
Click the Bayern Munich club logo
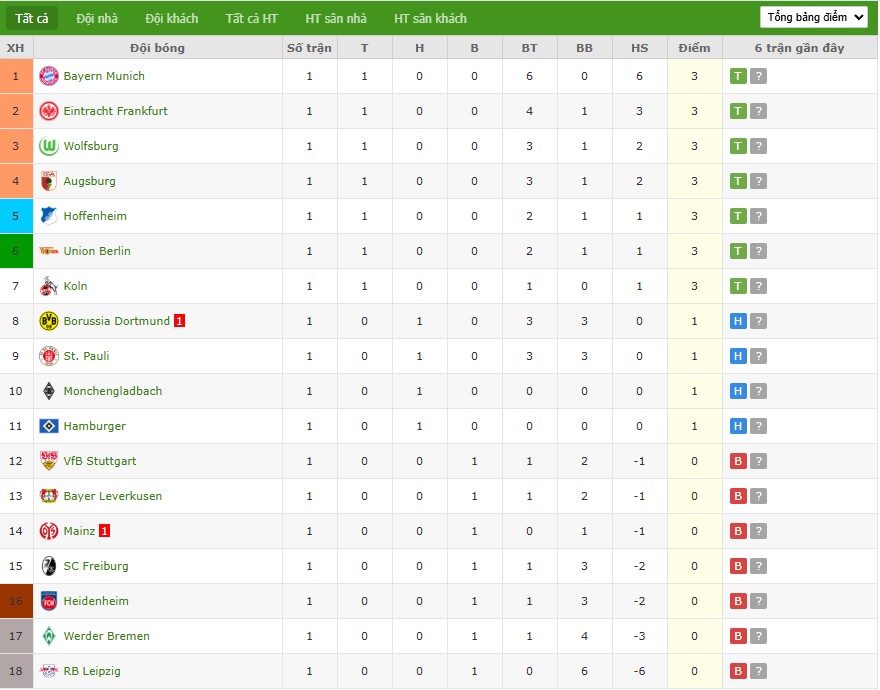49,76
